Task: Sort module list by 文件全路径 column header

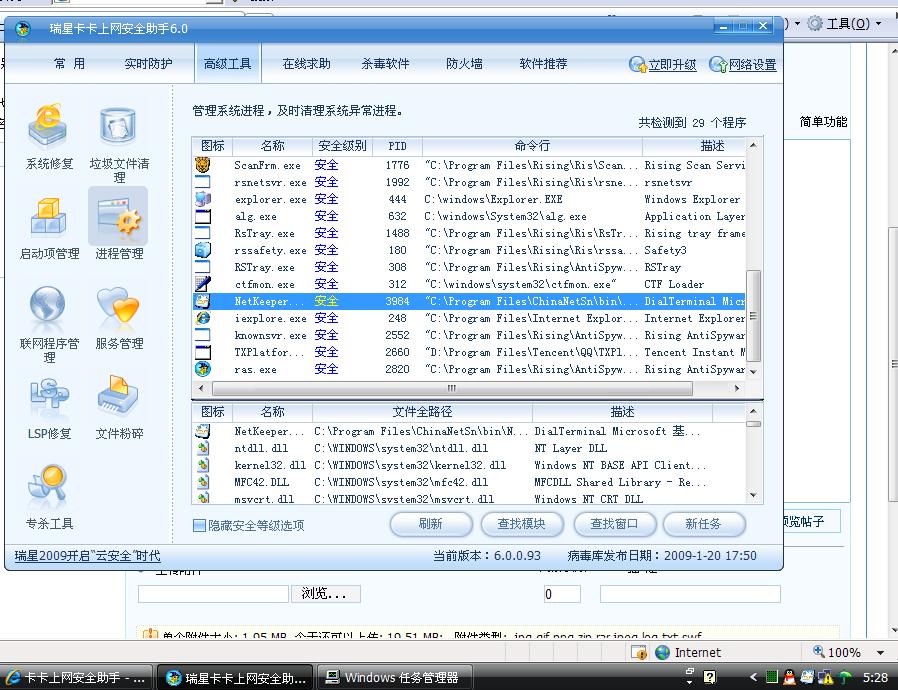Action: point(422,412)
